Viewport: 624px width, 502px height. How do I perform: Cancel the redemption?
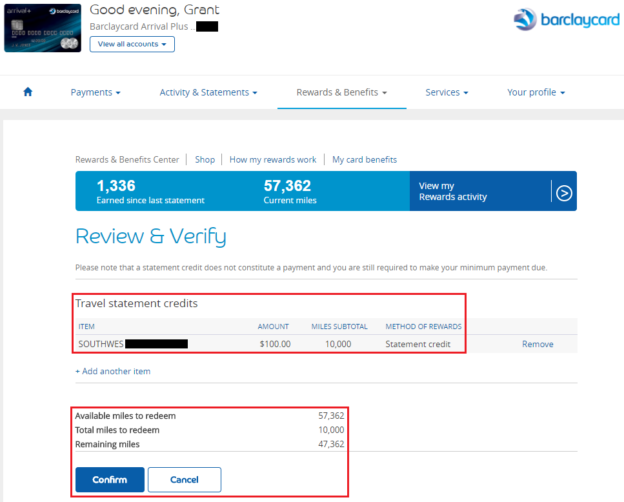[x=184, y=480]
